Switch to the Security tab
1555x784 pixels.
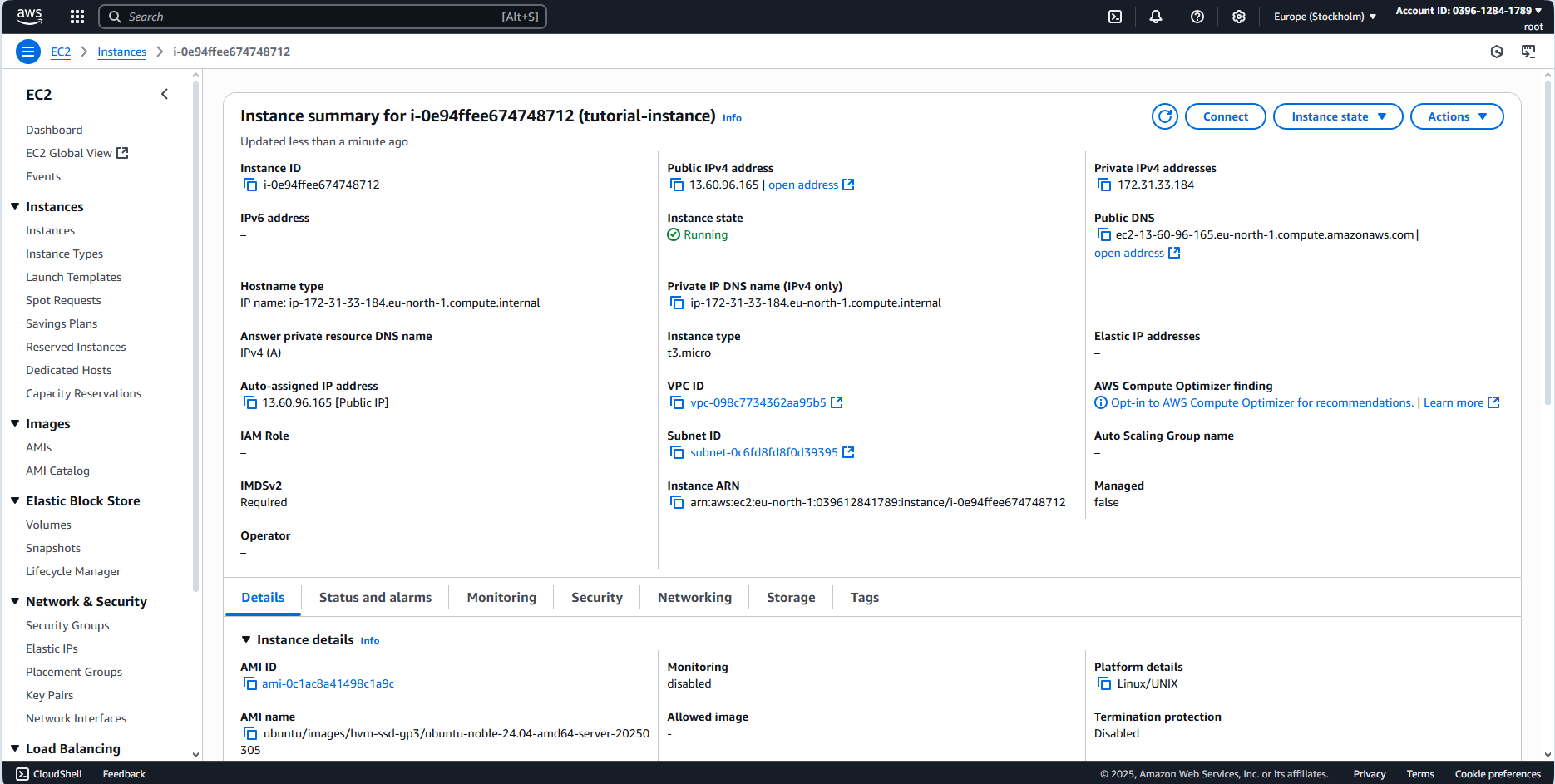tap(596, 597)
